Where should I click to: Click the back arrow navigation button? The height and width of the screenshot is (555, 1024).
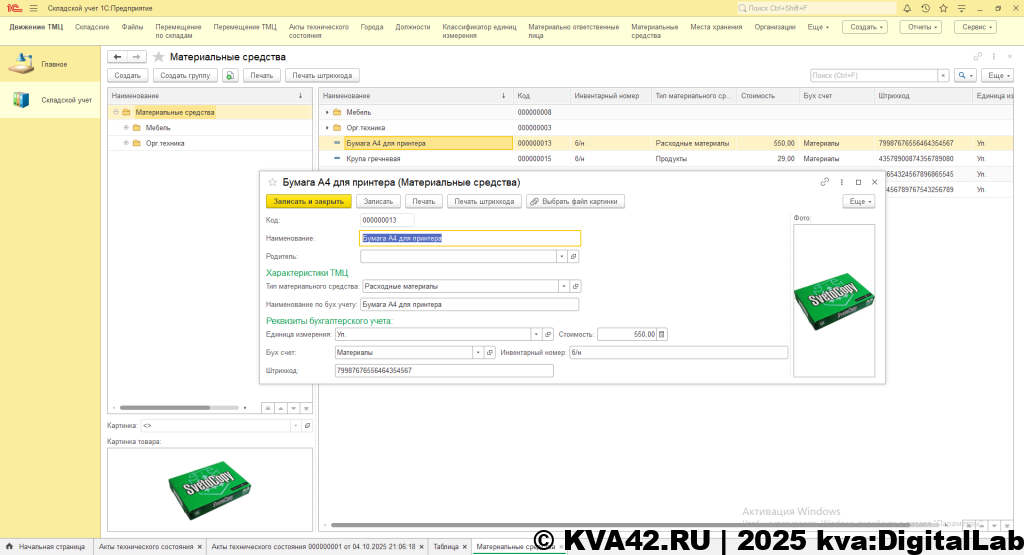[118, 57]
